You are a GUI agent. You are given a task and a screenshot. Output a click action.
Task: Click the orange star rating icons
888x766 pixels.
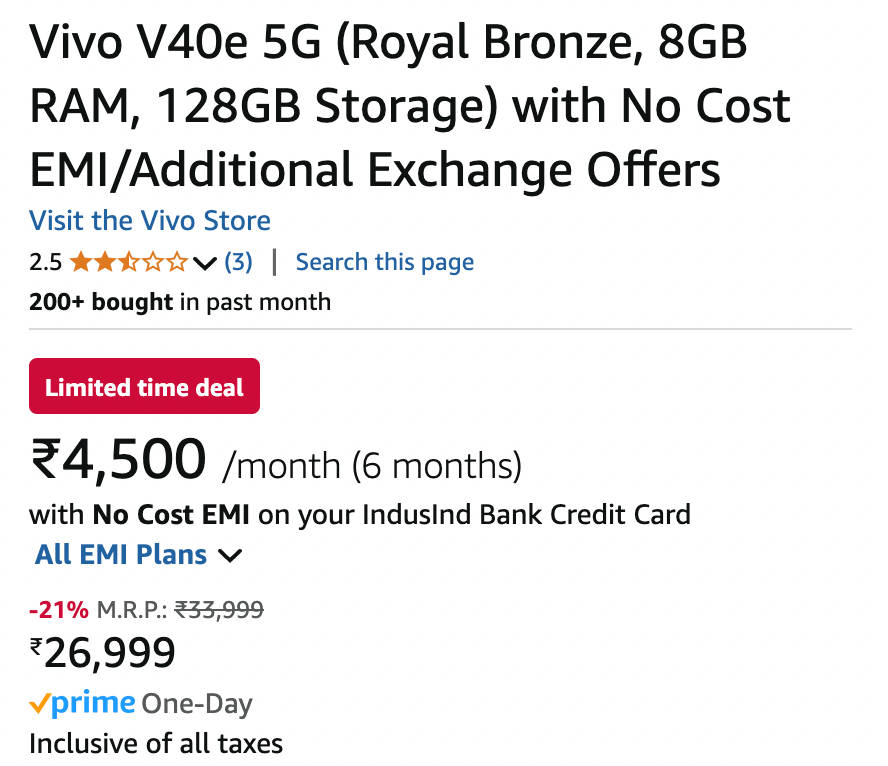(128, 263)
